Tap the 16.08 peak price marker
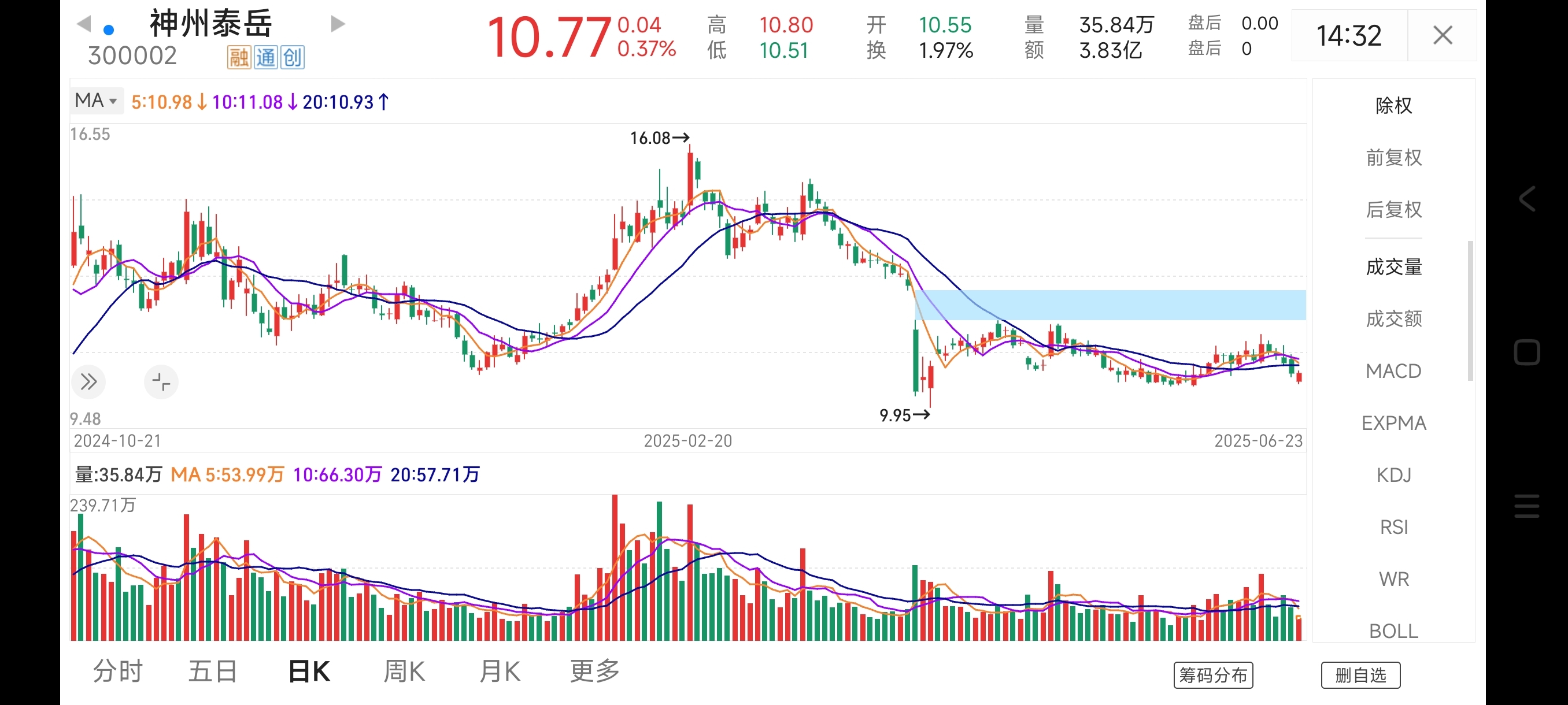 click(x=659, y=138)
